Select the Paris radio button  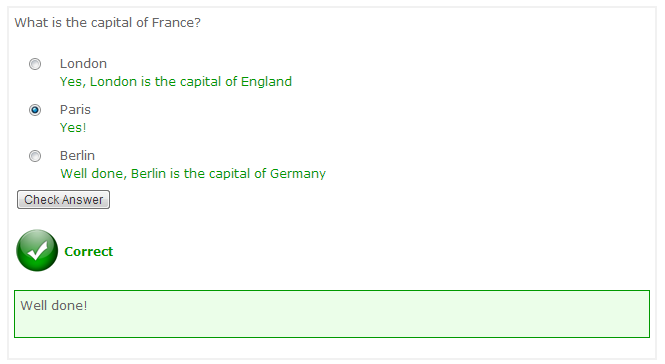pyautogui.click(x=35, y=110)
